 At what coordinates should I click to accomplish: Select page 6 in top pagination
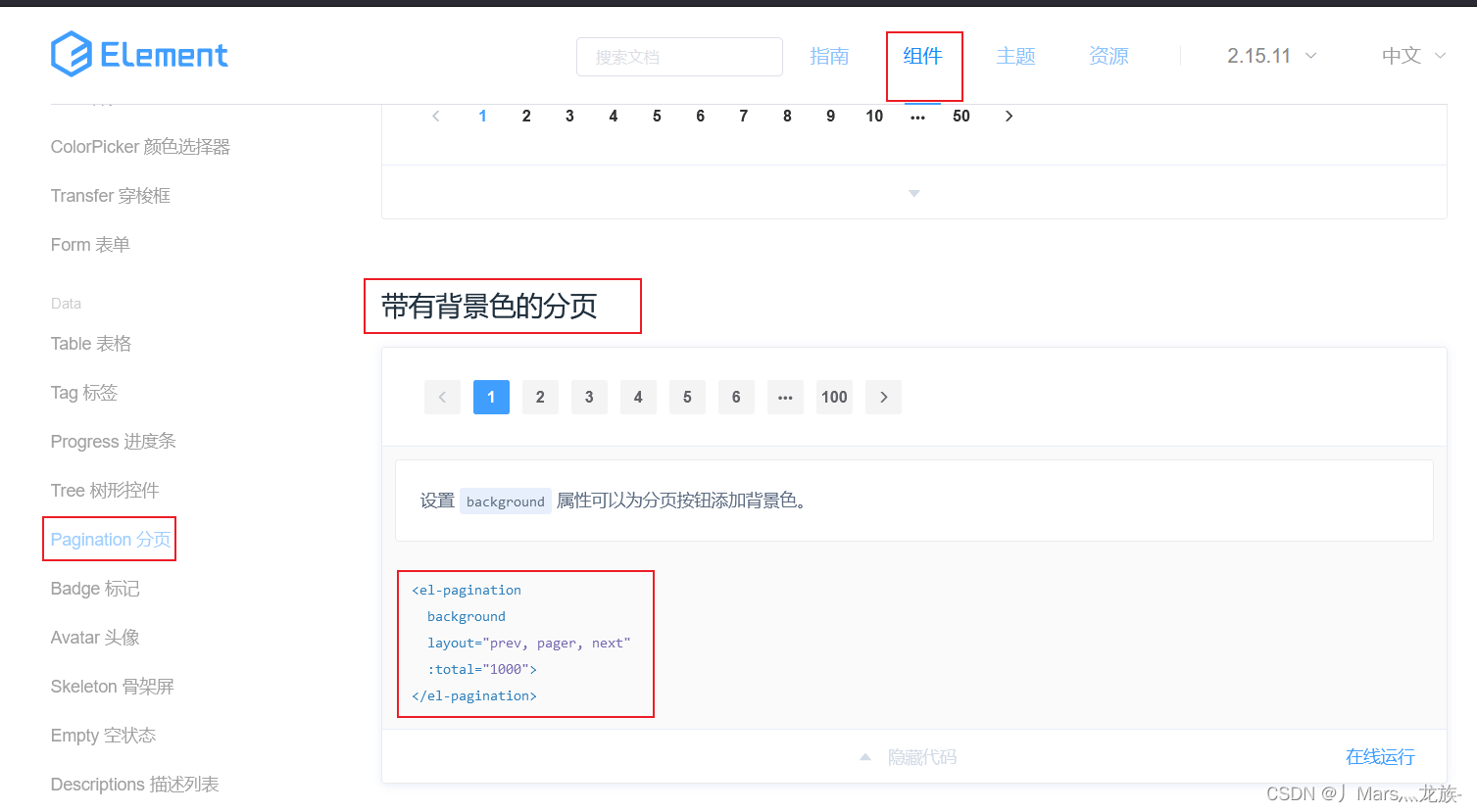click(x=700, y=116)
